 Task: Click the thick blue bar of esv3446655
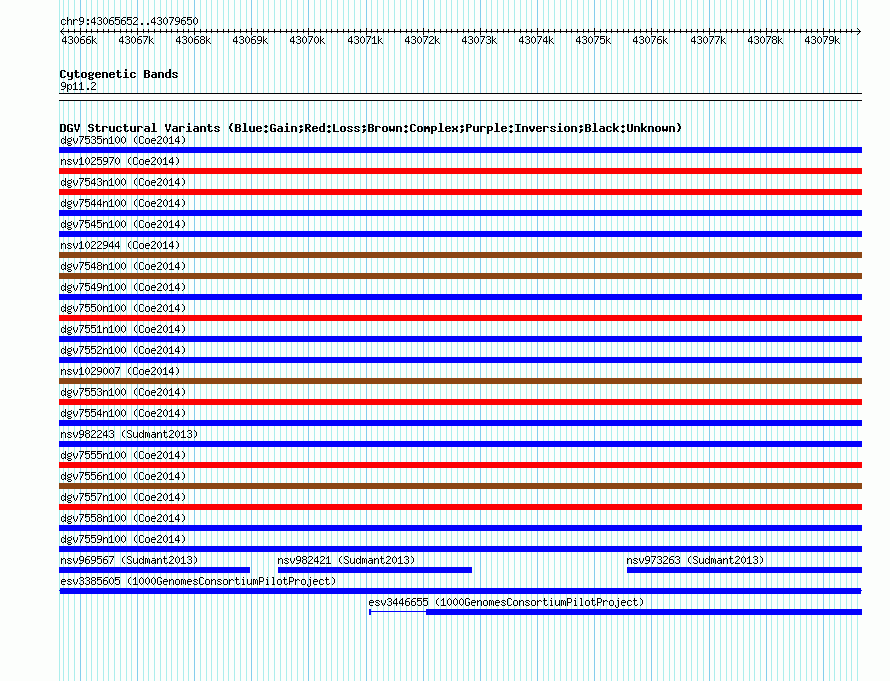[644, 612]
